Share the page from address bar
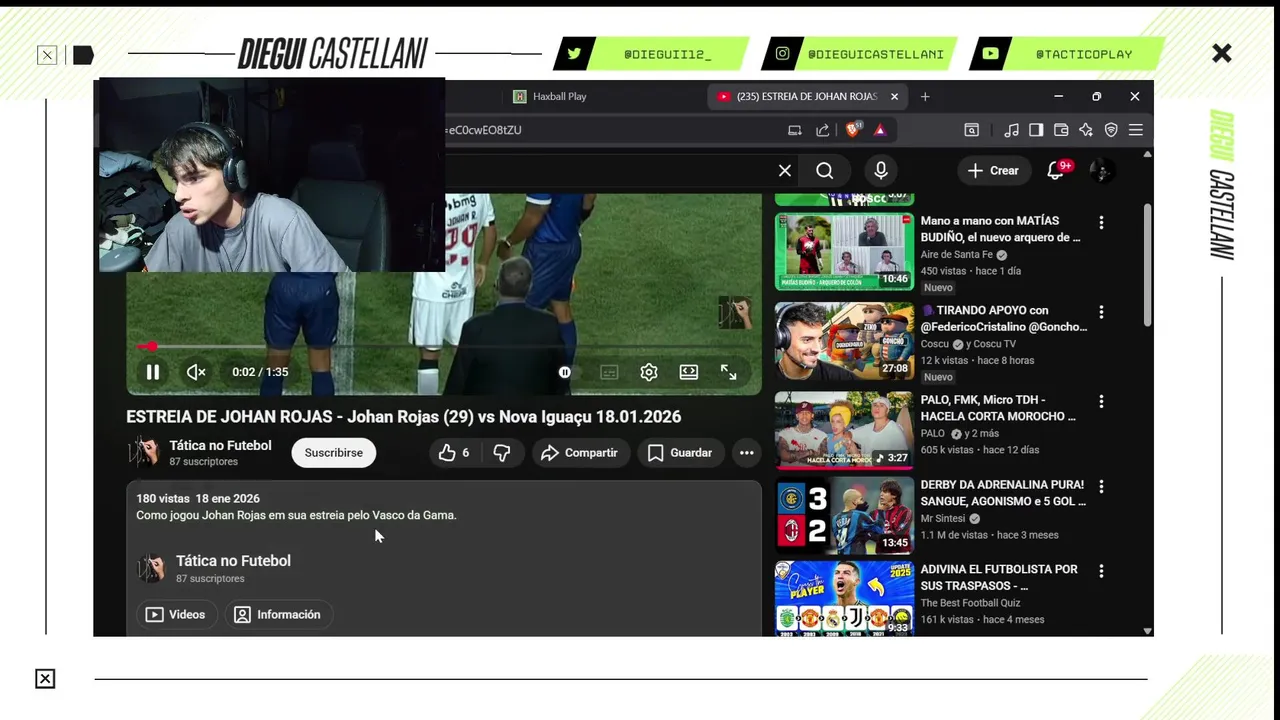 tap(823, 130)
